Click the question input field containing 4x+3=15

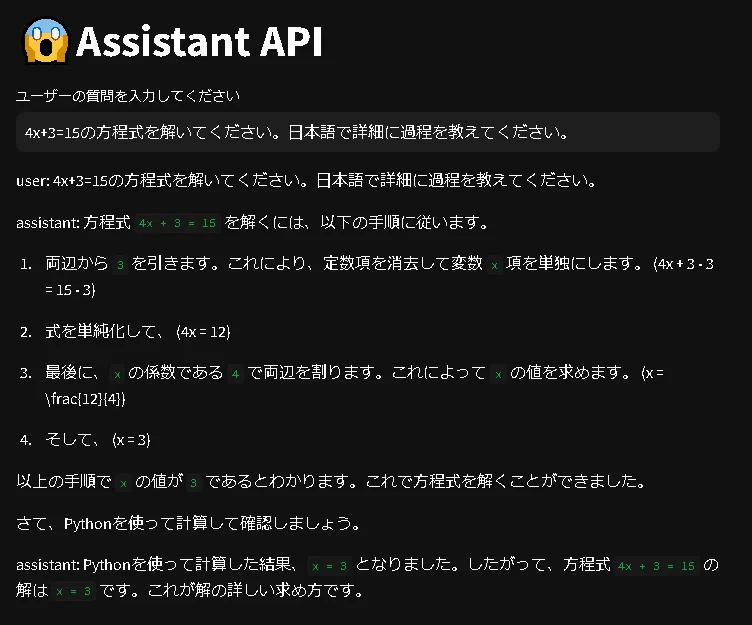(368, 132)
